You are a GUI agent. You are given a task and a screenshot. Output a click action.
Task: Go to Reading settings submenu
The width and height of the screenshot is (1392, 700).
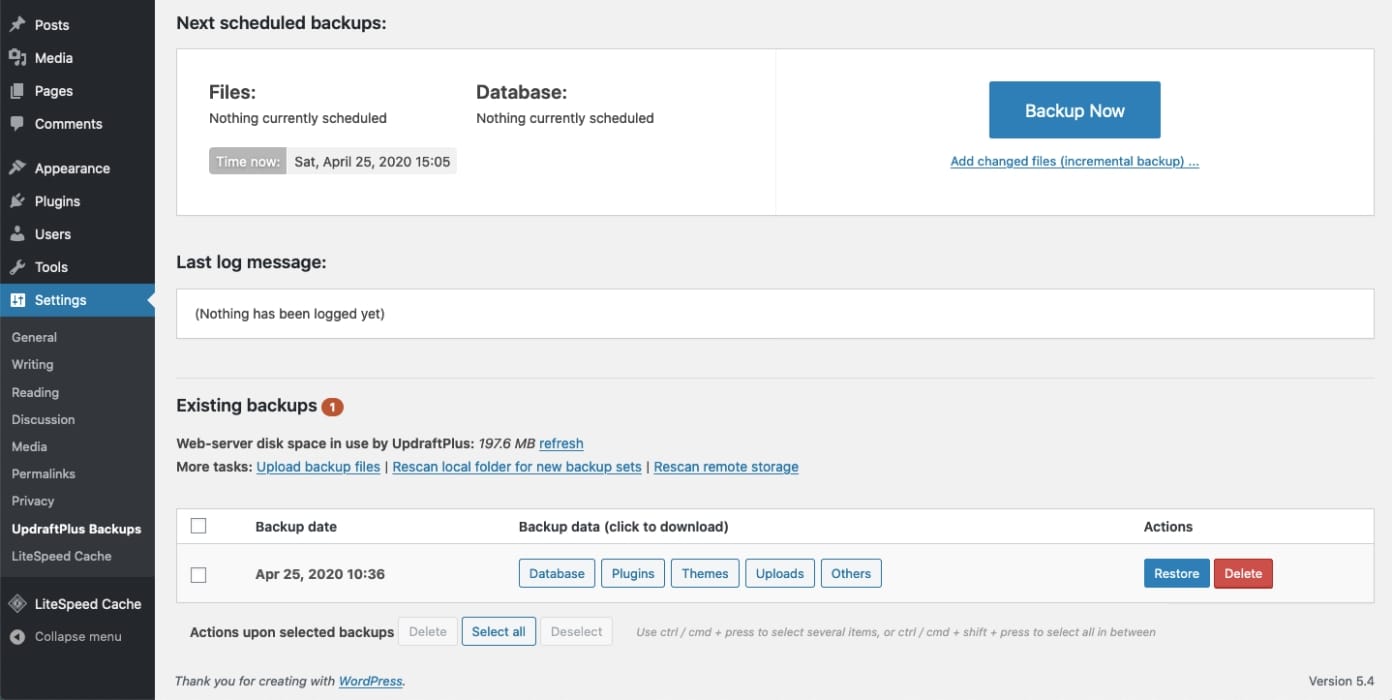[x=35, y=393]
